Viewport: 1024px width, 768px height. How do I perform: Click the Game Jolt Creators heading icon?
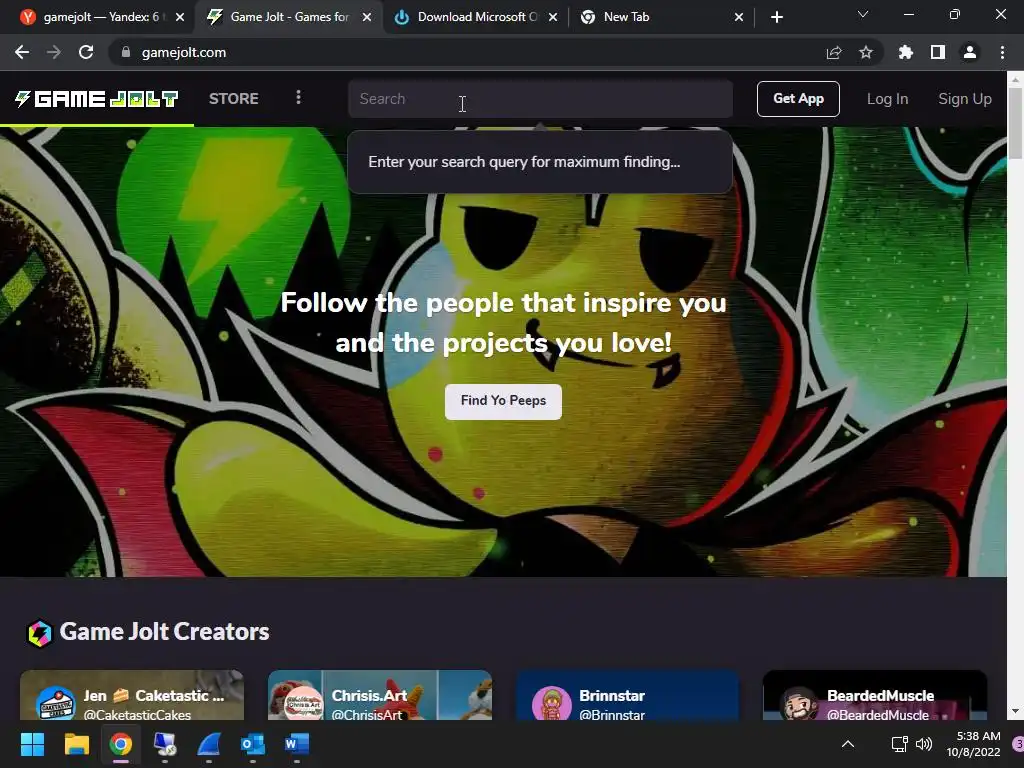click(x=39, y=632)
